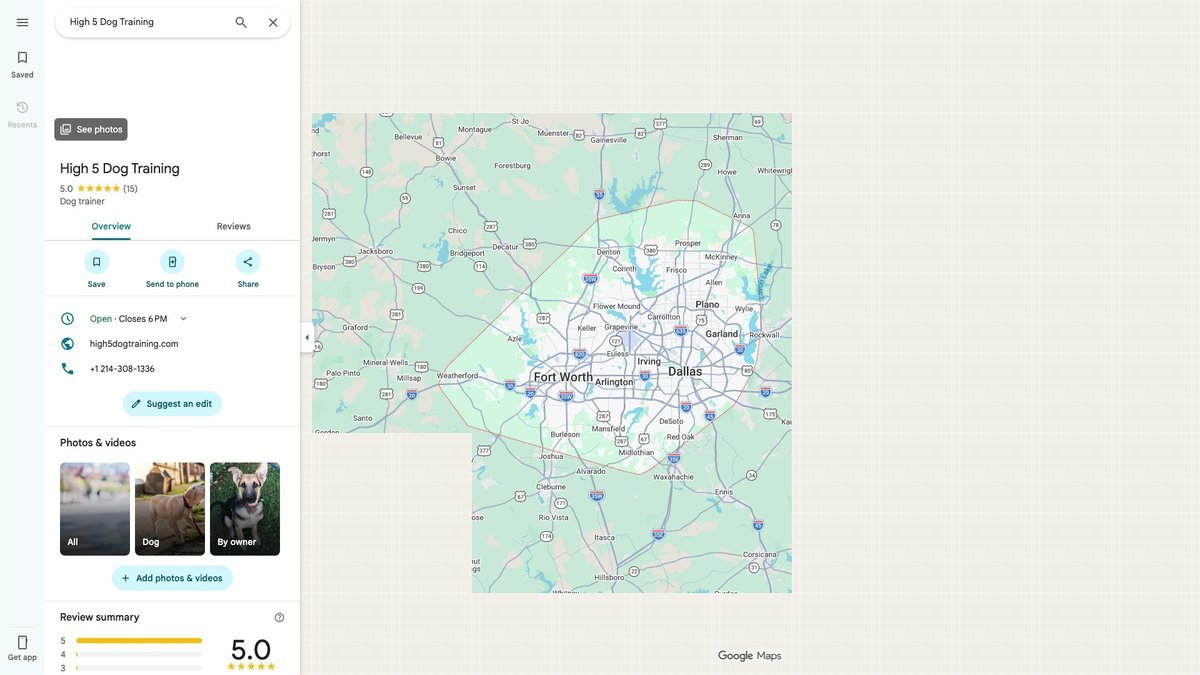This screenshot has width=1200, height=675.
Task: Switch to the Reviews tab
Action: (234, 226)
